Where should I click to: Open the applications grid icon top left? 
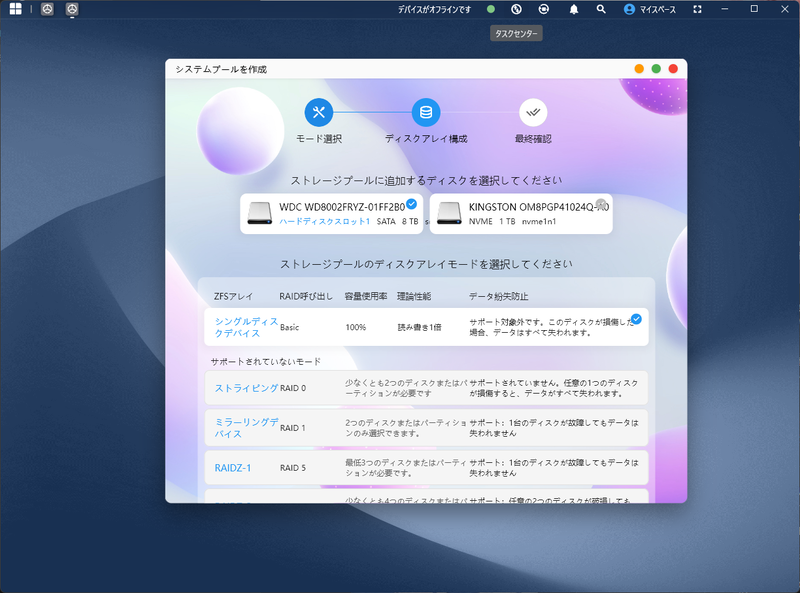16,9
